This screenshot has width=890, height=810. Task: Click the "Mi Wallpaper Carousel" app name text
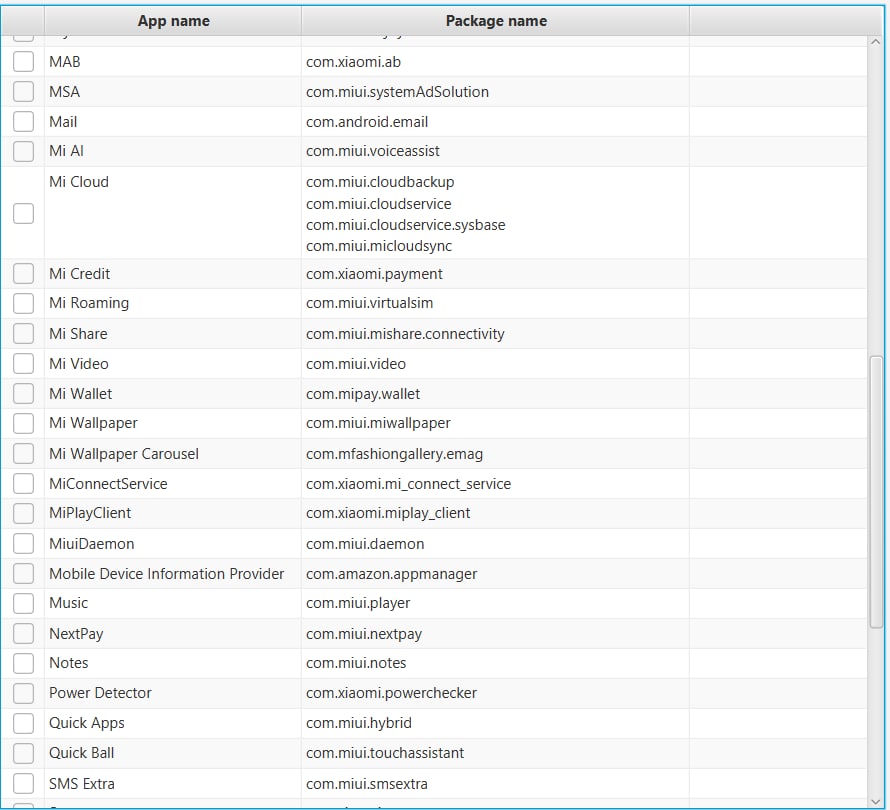124,454
